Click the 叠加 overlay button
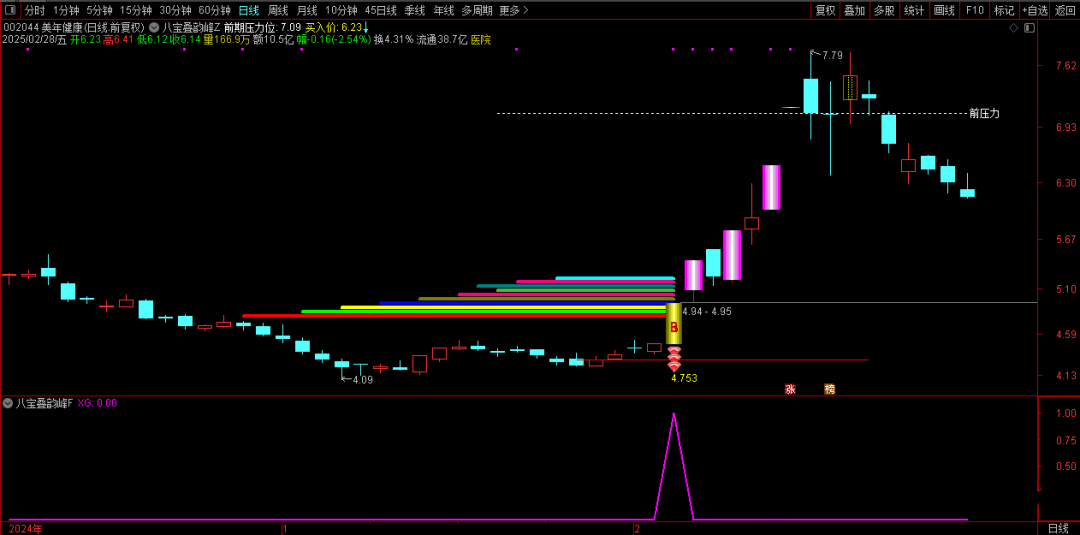Image resolution: width=1080 pixels, height=535 pixels. pos(854,10)
